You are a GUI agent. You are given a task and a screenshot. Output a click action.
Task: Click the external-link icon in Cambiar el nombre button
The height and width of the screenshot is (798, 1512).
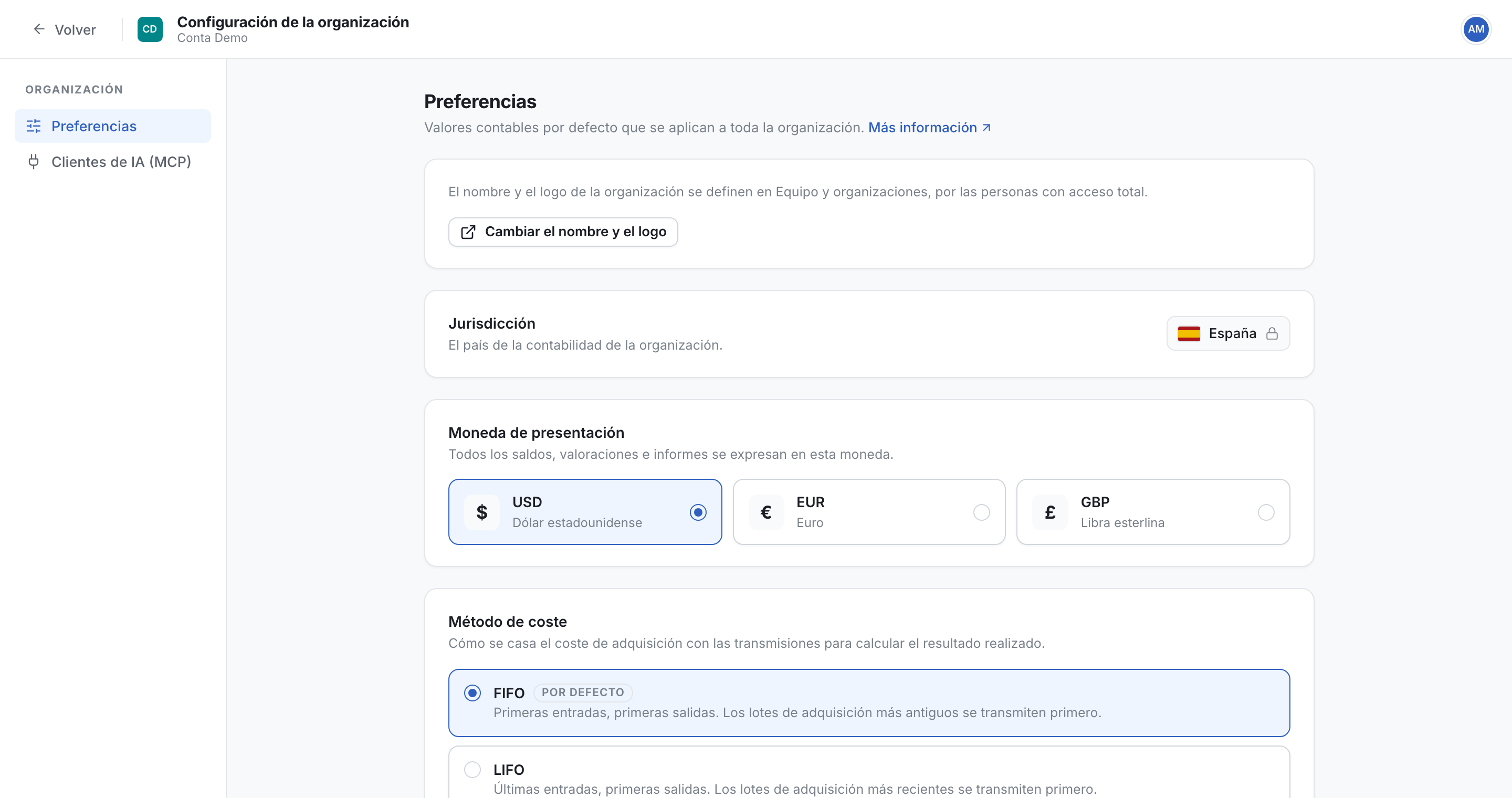coord(468,232)
